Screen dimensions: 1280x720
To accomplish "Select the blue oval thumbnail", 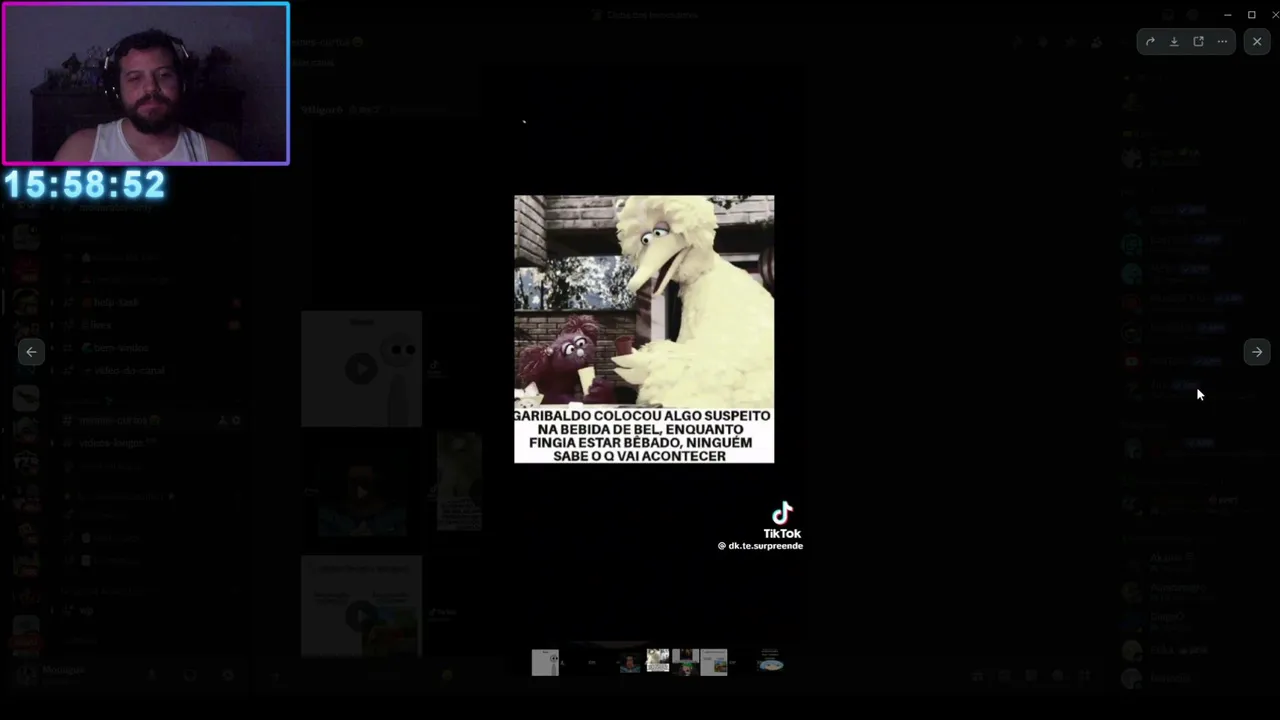I will point(770,662).
